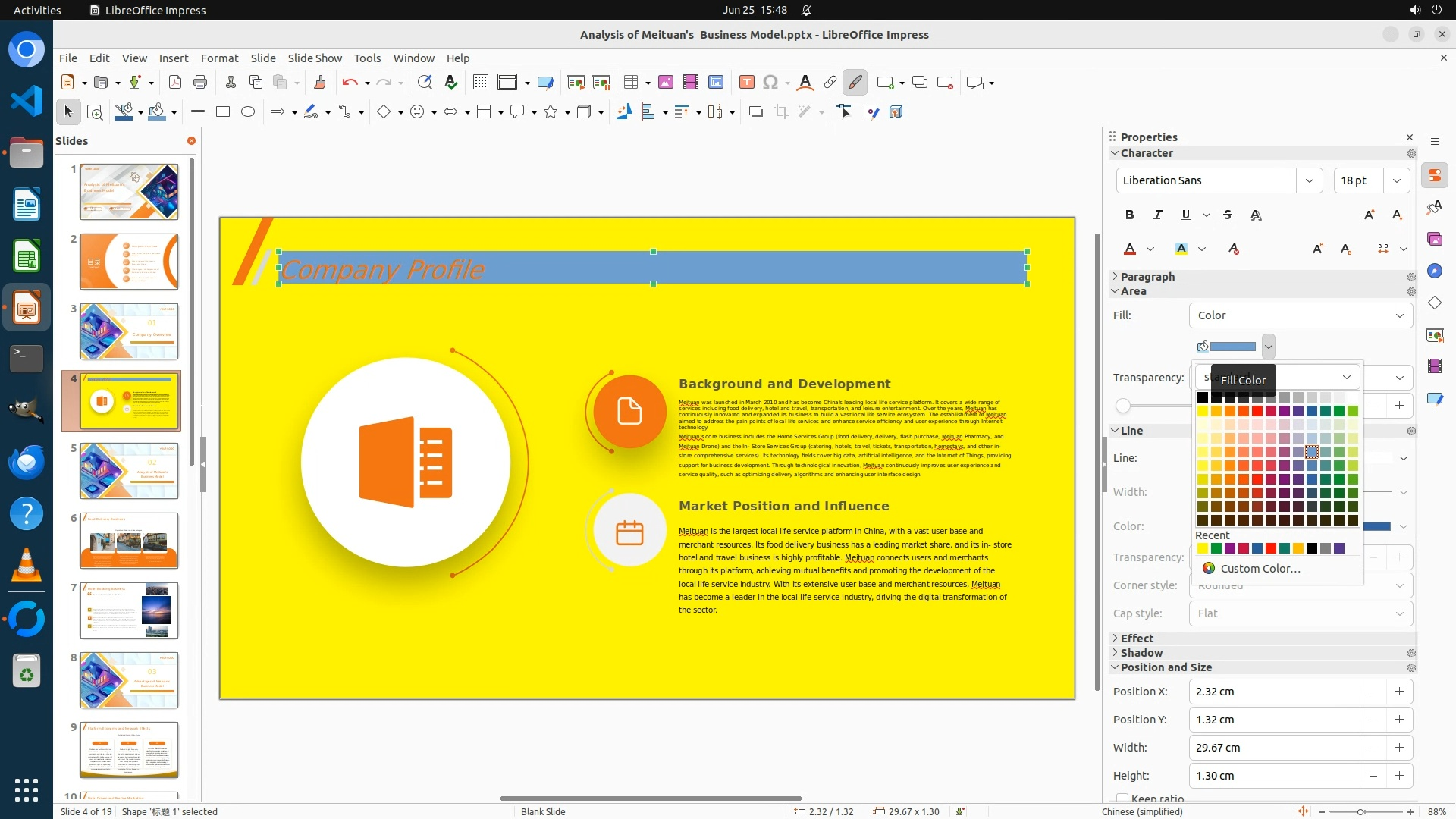Click the Italic formatting icon
1456x819 pixels.
coord(1157,215)
